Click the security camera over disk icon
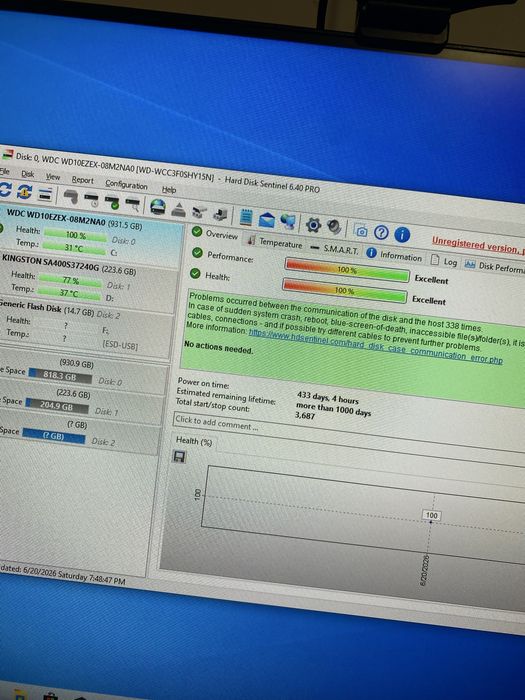Screen dimensions: 525x700 (199, 212)
